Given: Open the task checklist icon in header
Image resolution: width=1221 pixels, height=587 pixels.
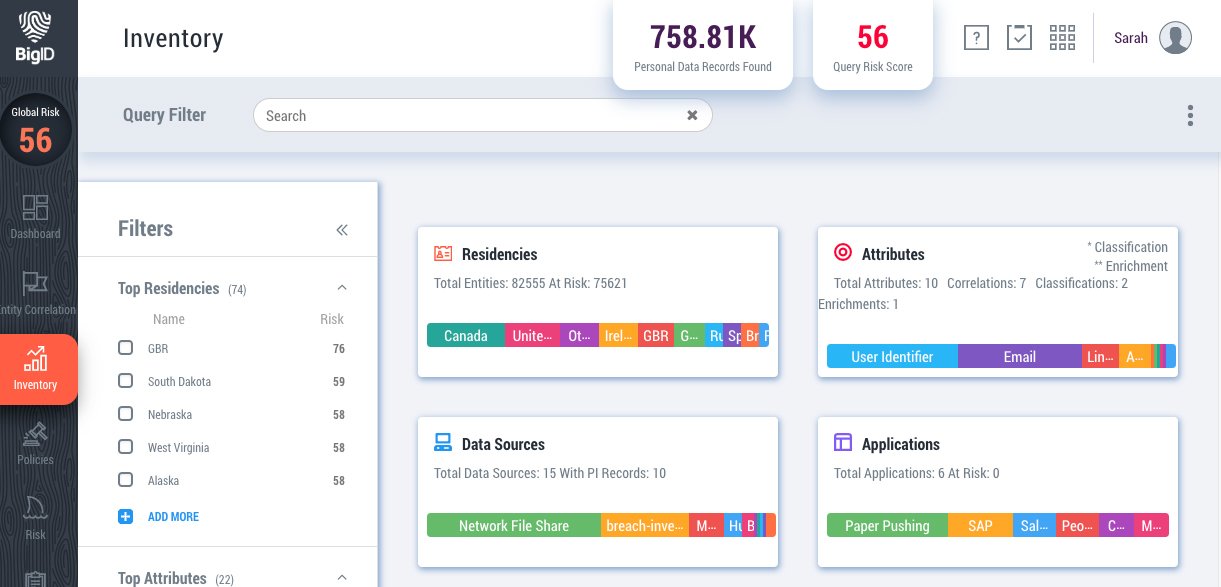Looking at the screenshot, I should [1019, 38].
